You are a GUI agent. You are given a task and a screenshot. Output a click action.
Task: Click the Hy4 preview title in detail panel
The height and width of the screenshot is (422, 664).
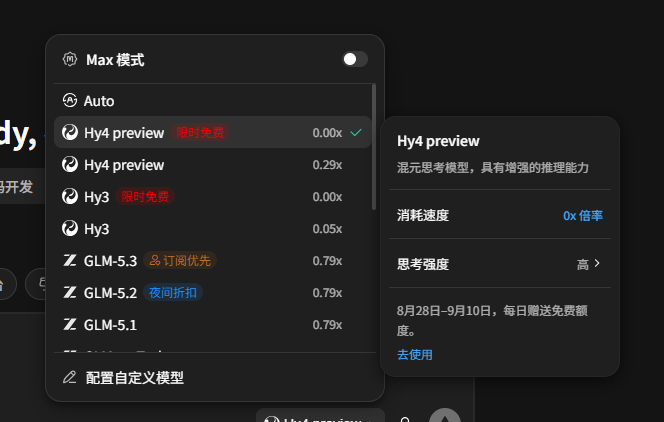click(438, 141)
